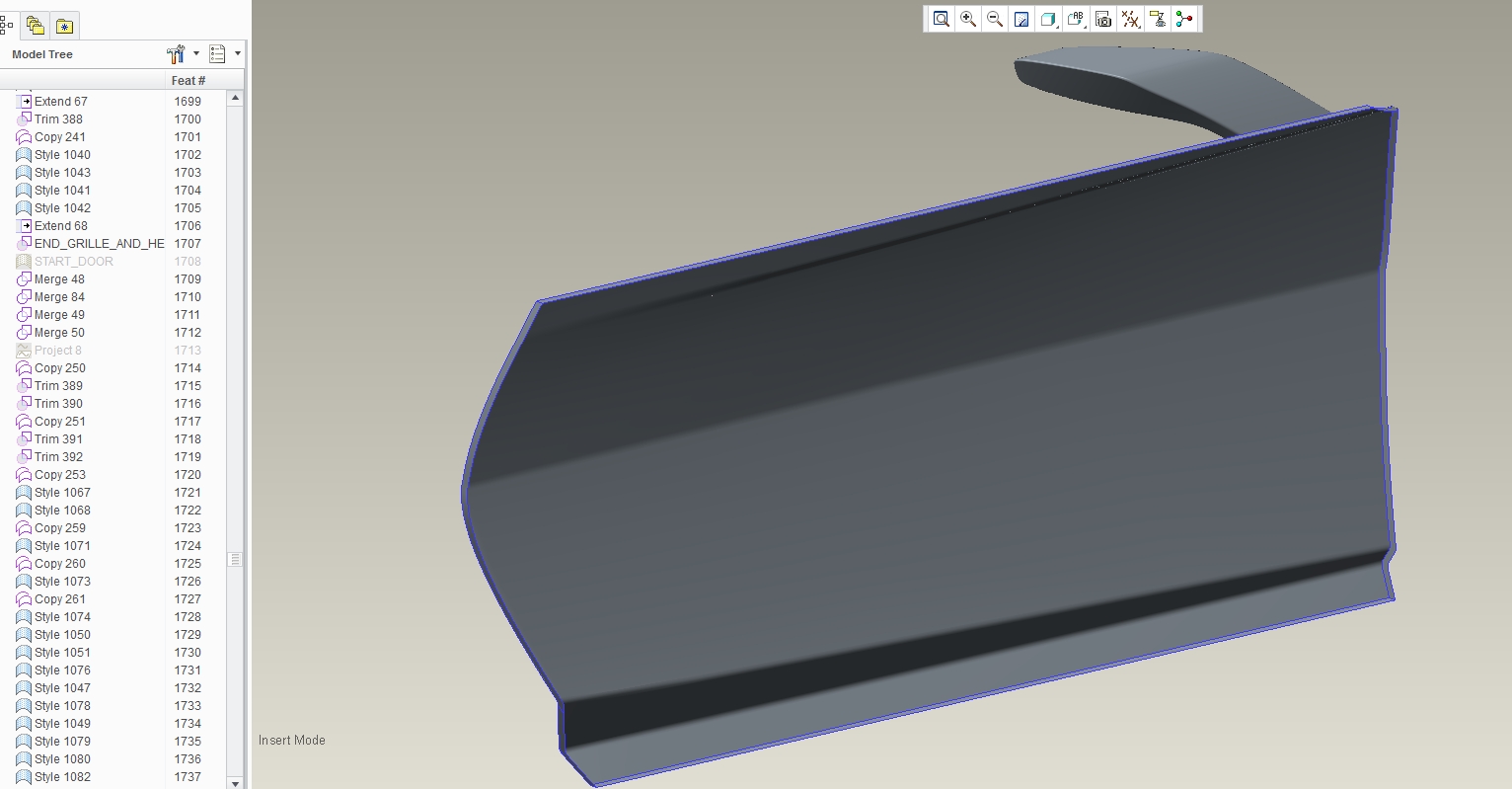Select the Trim 391 feature icon

pos(25,439)
